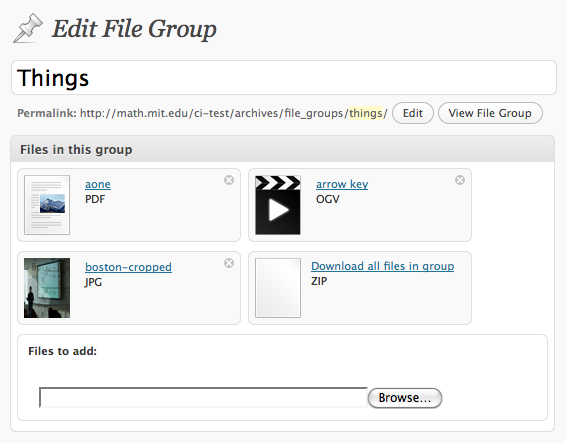Click the blank ZIP file icon
This screenshot has height=443, width=566.
(x=278, y=288)
